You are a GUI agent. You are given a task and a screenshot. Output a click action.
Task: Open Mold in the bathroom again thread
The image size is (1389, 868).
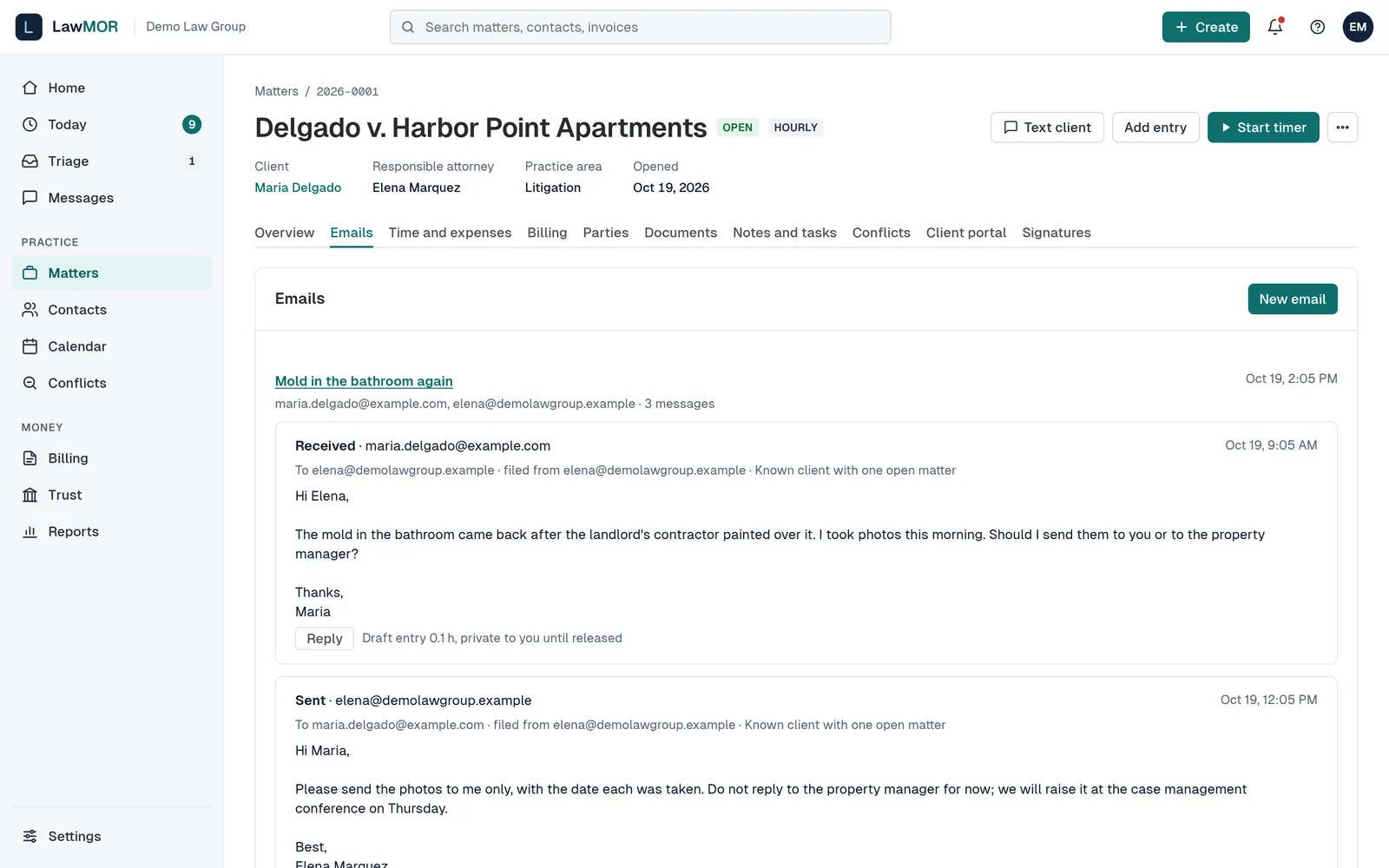364,381
